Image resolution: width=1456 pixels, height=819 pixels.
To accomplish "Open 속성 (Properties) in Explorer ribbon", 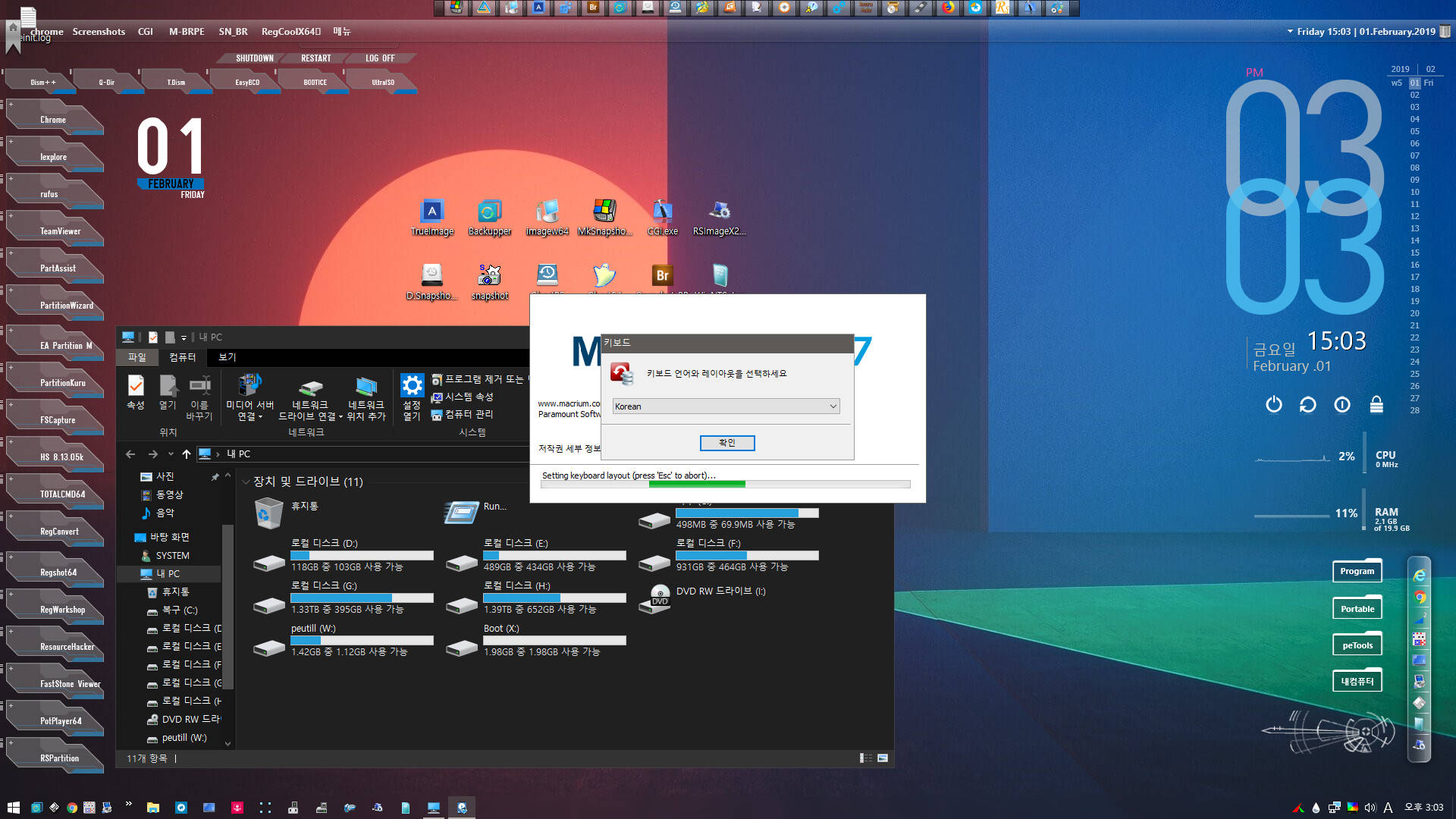I will click(x=136, y=393).
